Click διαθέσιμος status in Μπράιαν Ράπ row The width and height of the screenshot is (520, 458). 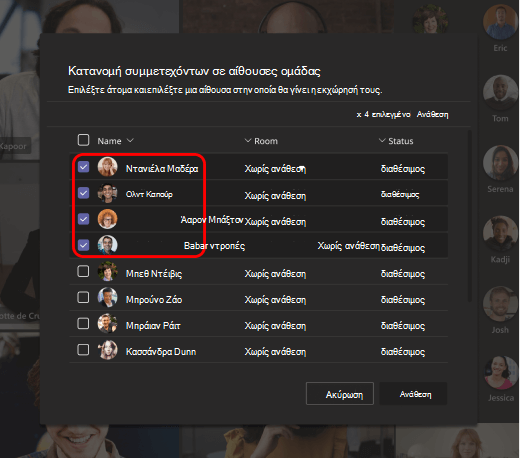(403, 326)
